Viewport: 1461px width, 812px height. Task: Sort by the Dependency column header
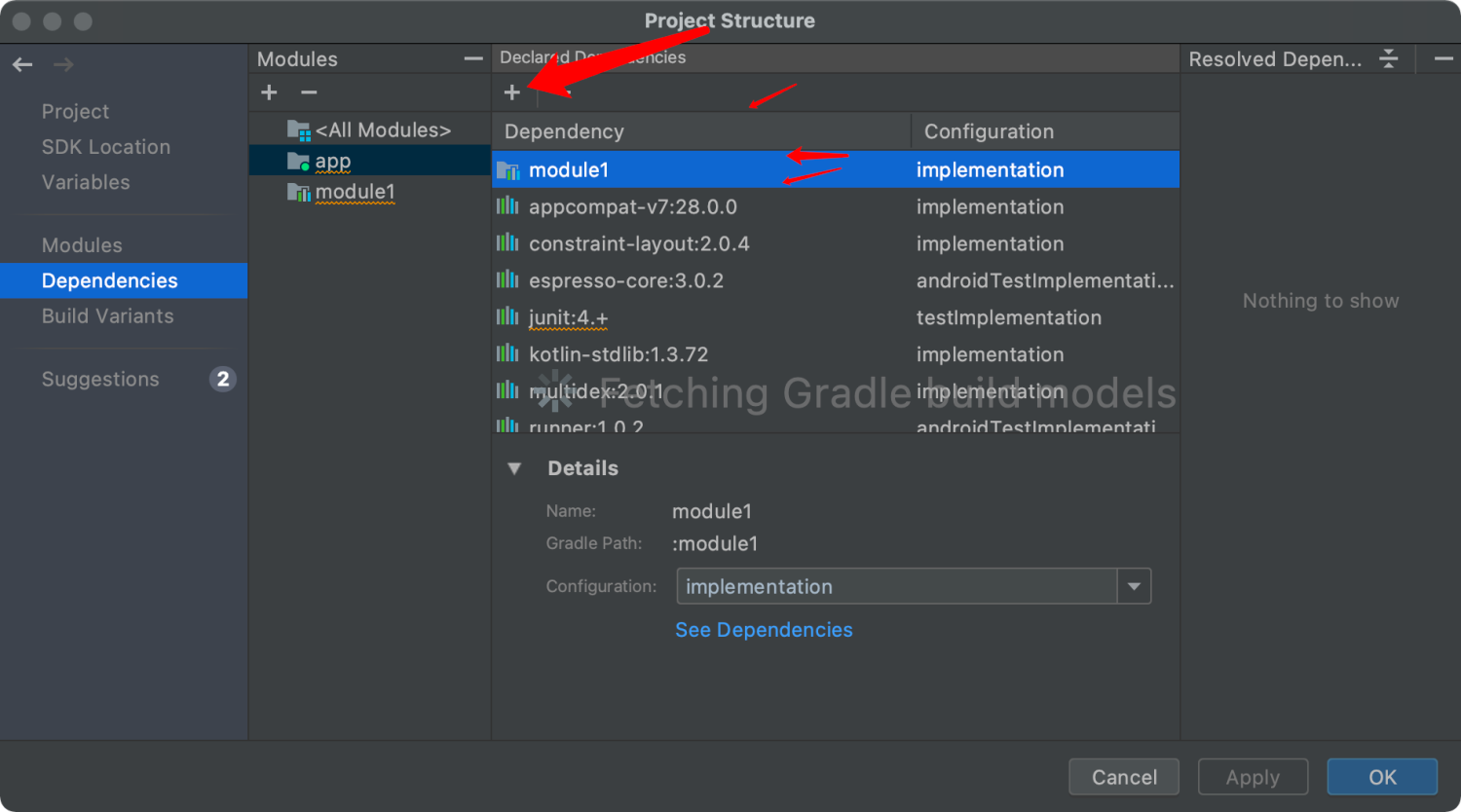701,131
